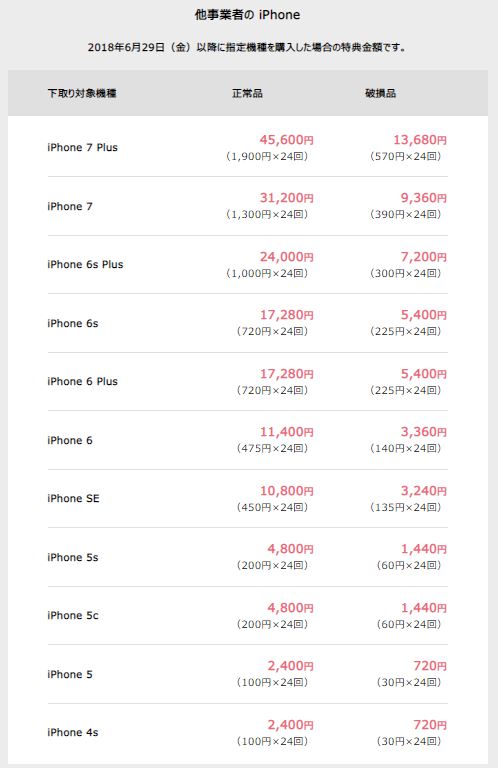Screen dimensions: 498x768
Task: Click the 破損品 column header
Action: point(380,93)
